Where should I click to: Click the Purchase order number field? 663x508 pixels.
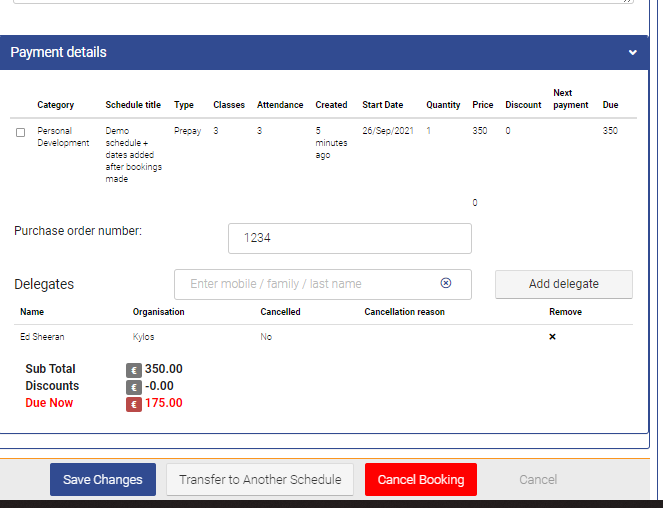(349, 238)
